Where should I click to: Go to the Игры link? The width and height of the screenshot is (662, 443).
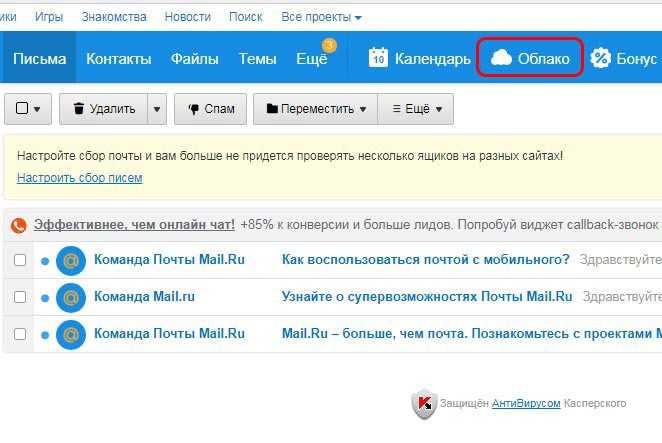click(49, 17)
